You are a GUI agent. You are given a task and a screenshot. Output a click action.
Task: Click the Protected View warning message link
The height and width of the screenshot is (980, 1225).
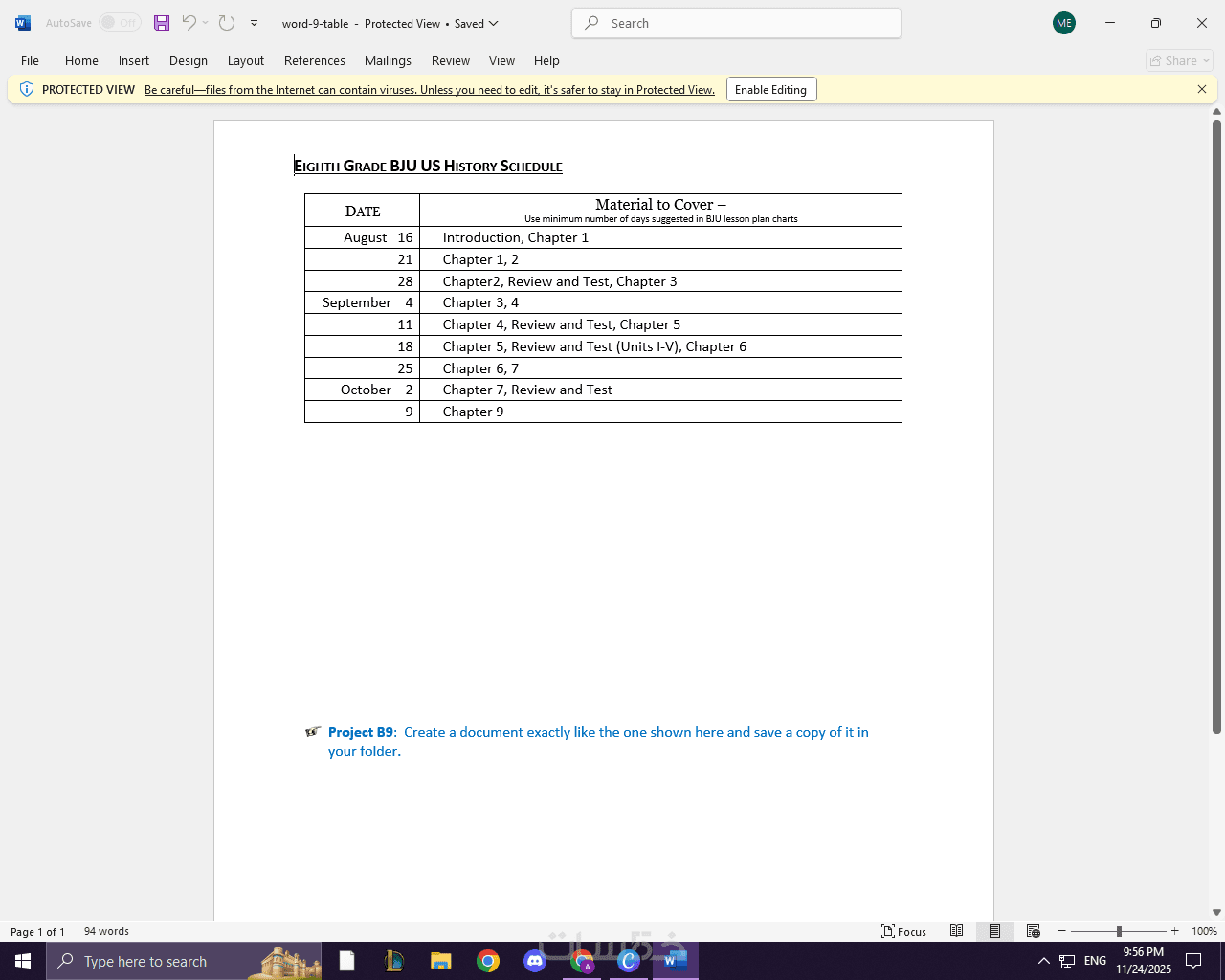pos(430,90)
